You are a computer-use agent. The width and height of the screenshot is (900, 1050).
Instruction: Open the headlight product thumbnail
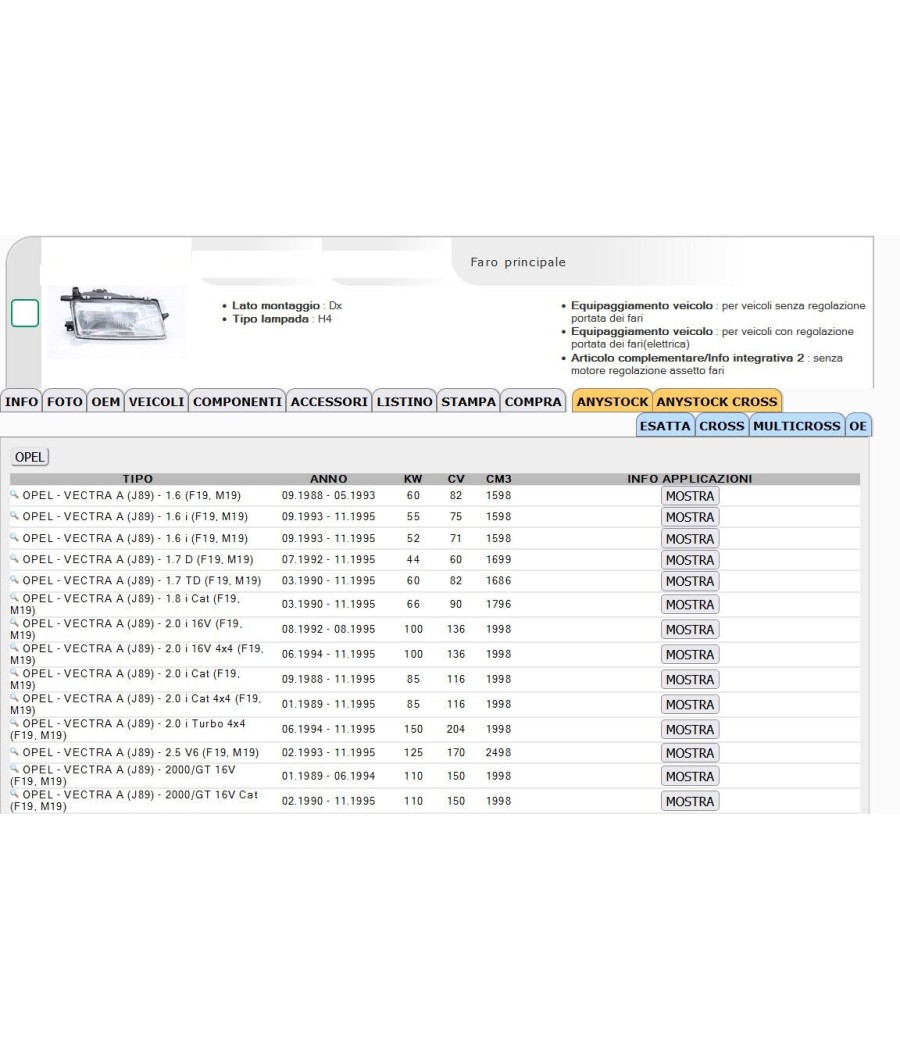click(x=117, y=321)
